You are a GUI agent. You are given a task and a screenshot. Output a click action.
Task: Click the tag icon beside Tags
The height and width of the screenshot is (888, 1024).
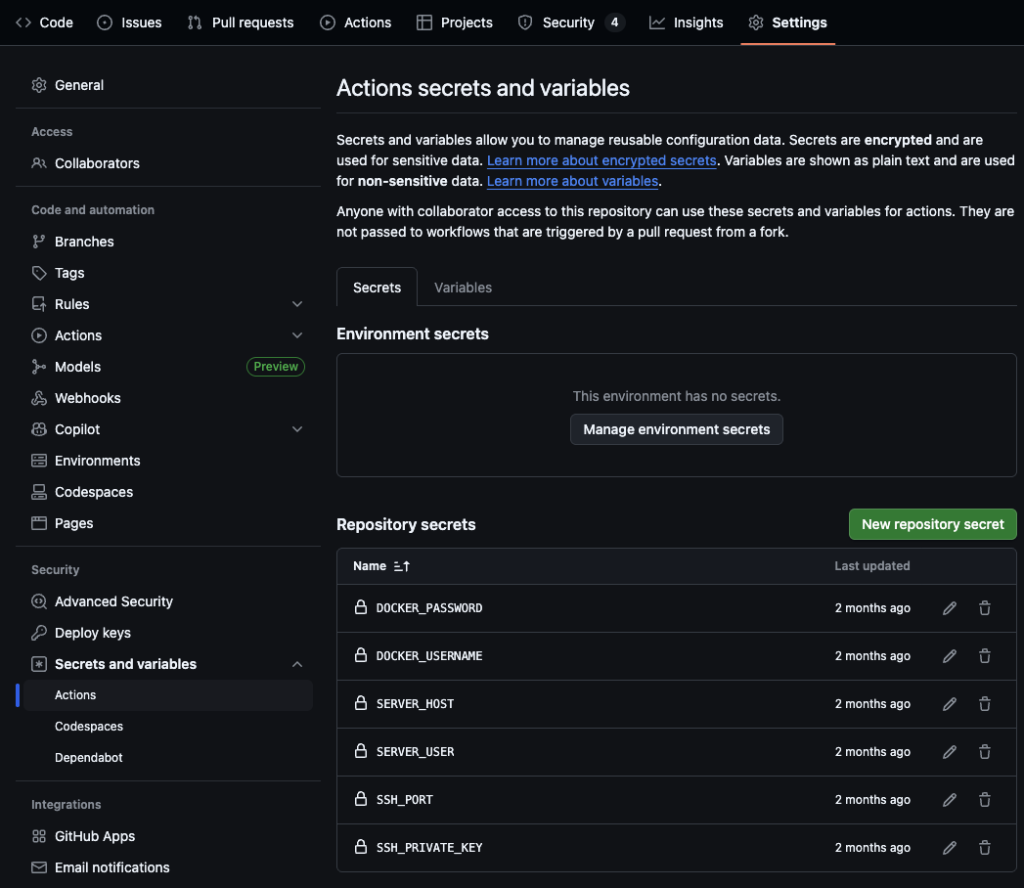tap(39, 273)
